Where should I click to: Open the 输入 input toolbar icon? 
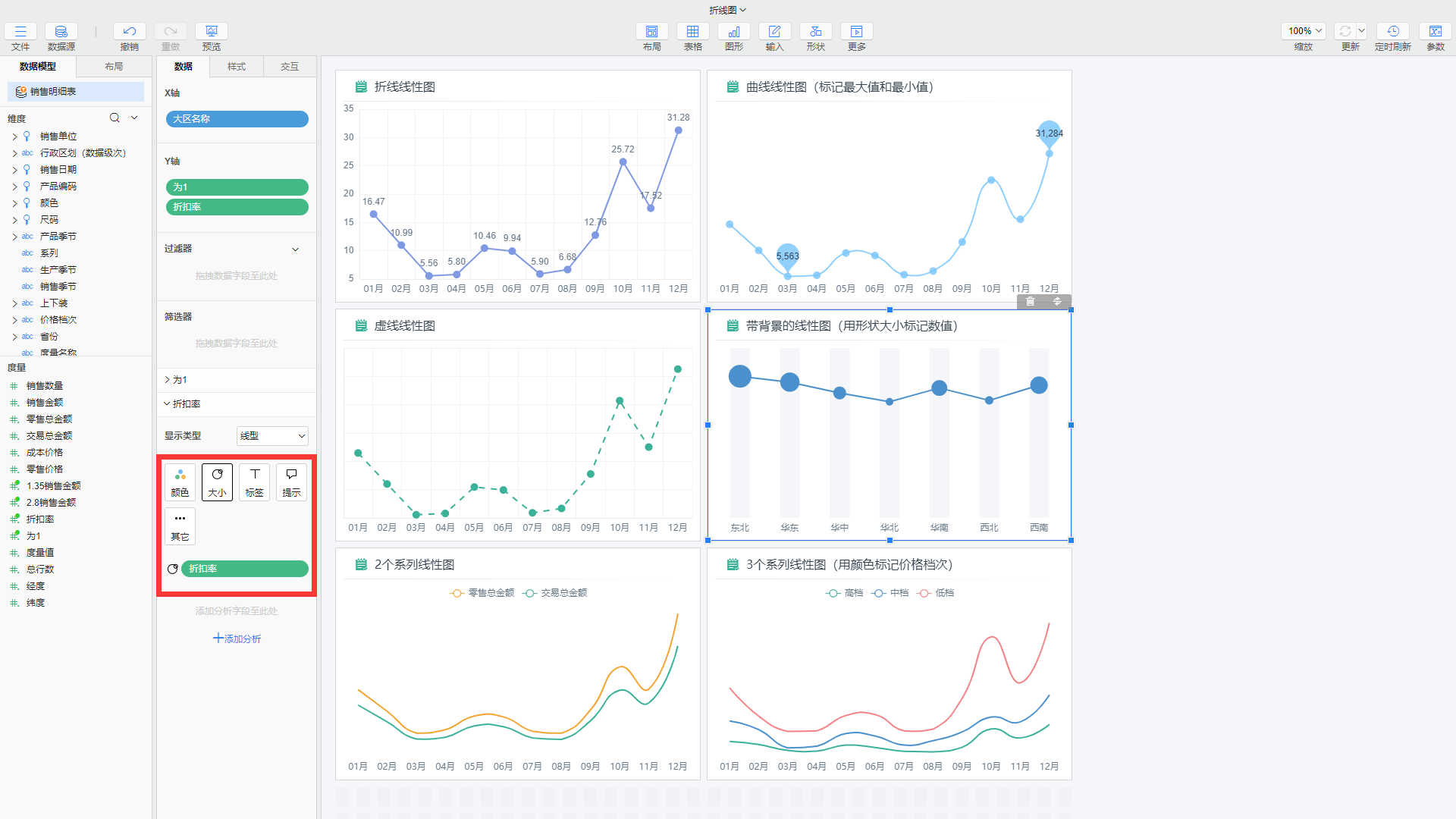(x=775, y=31)
